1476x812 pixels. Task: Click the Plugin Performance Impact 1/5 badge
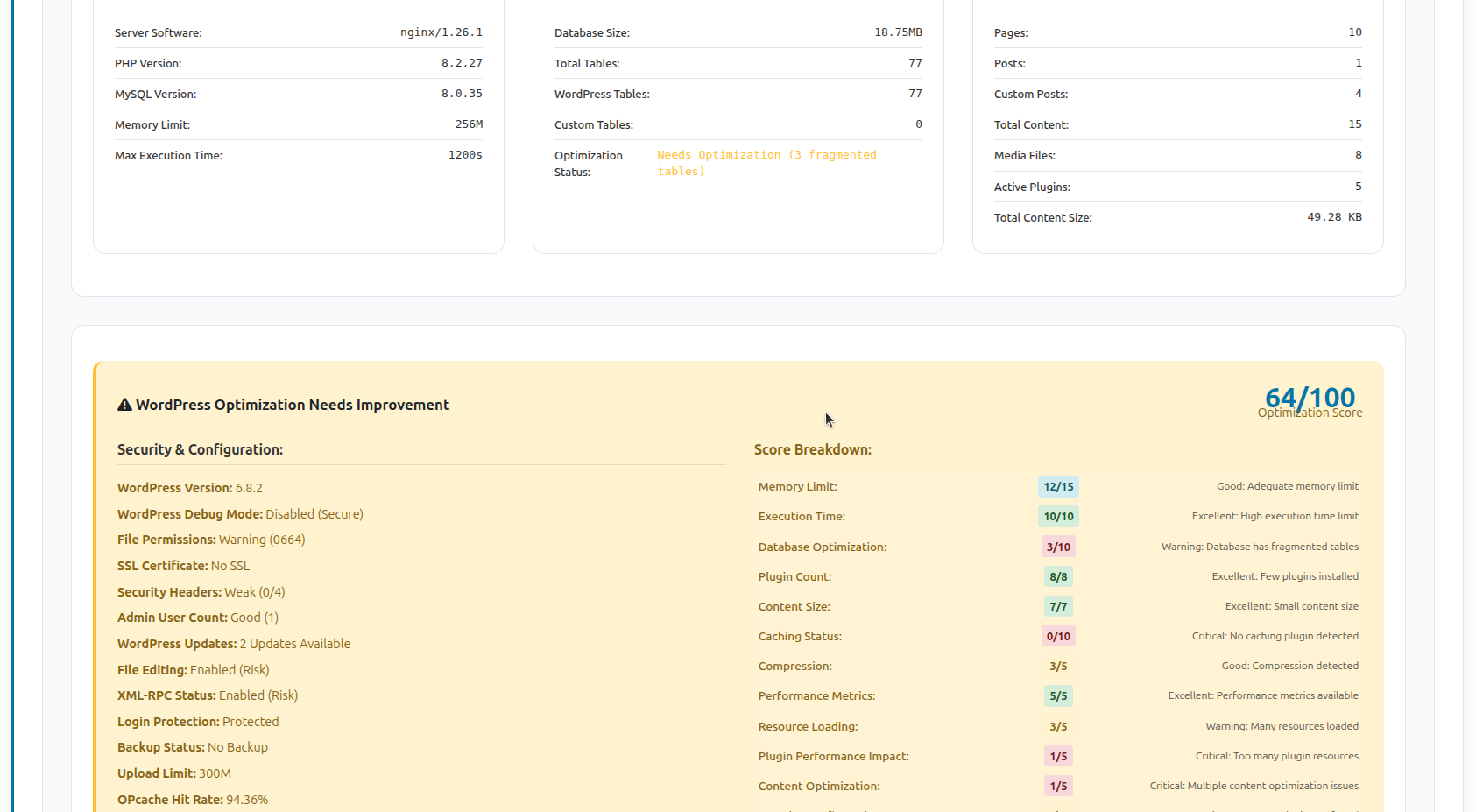[x=1058, y=757]
